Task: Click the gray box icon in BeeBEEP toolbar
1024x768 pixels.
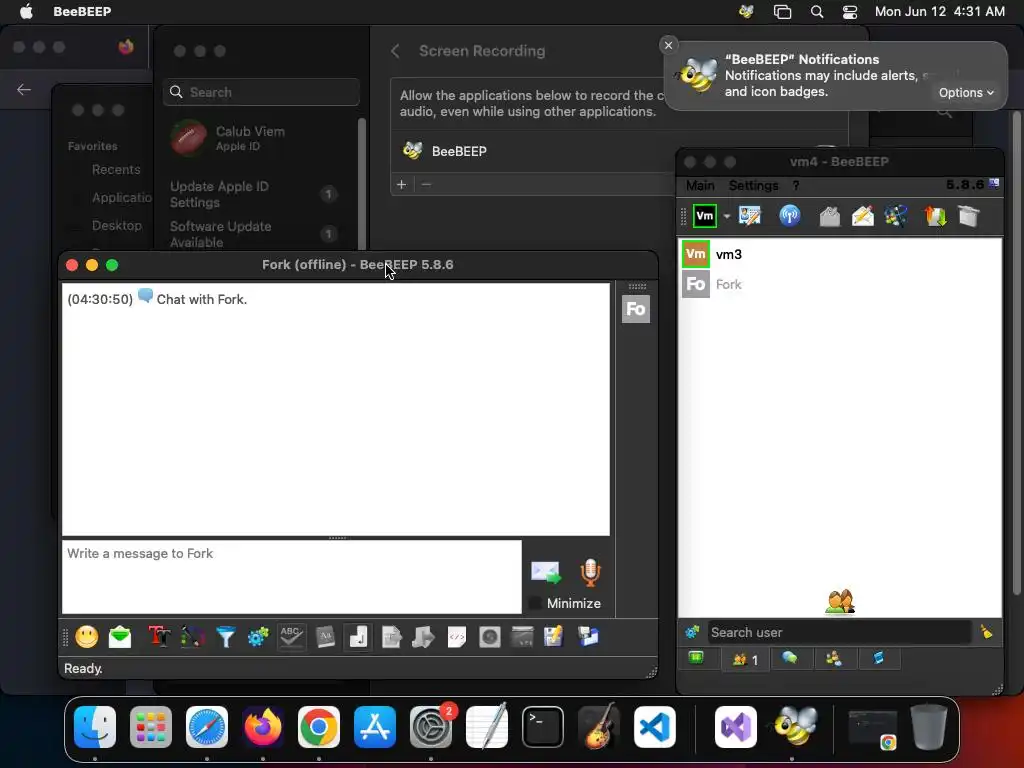Action: 968,216
